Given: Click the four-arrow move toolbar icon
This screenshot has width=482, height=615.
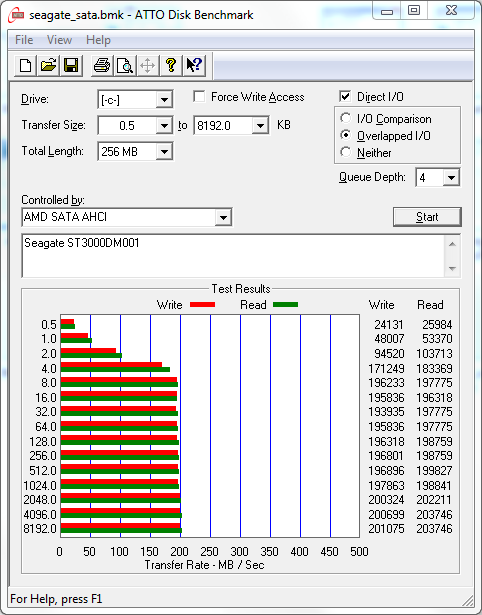Looking at the screenshot, I should pyautogui.click(x=147, y=65).
